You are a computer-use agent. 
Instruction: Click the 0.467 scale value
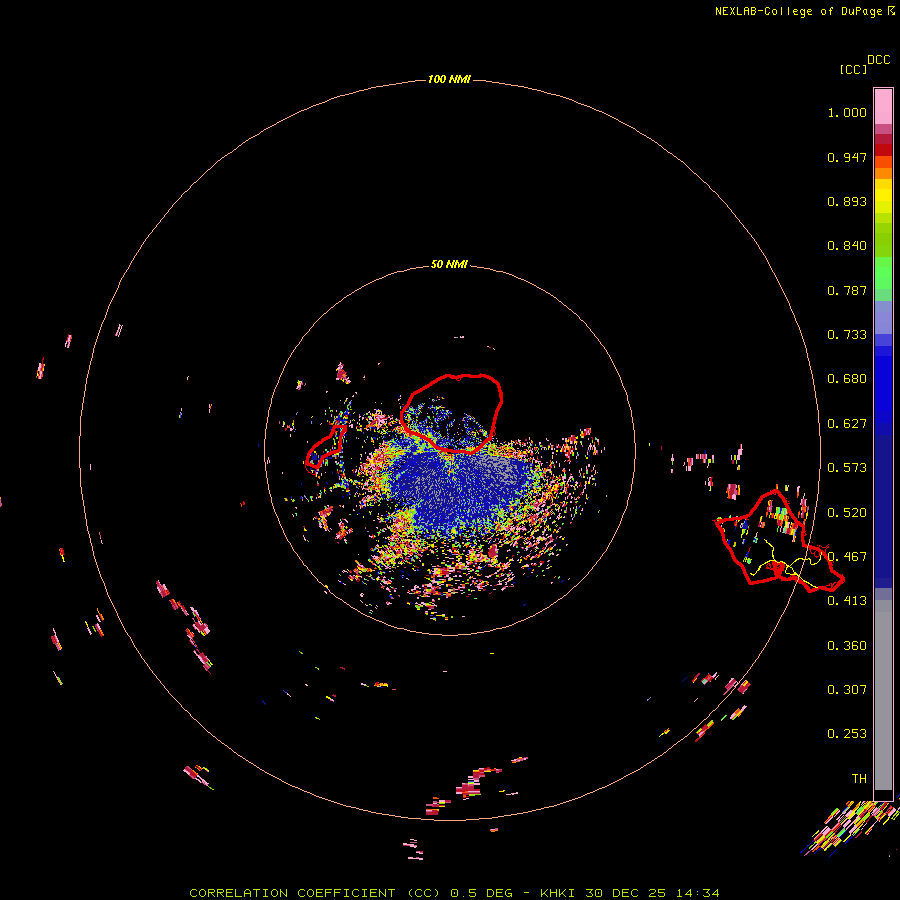point(847,557)
